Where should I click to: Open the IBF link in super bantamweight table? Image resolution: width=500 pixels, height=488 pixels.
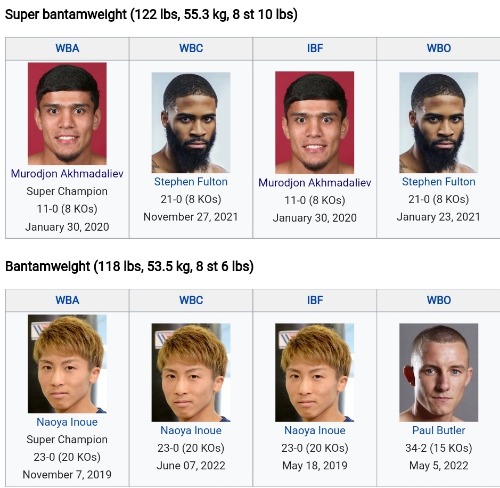point(315,48)
